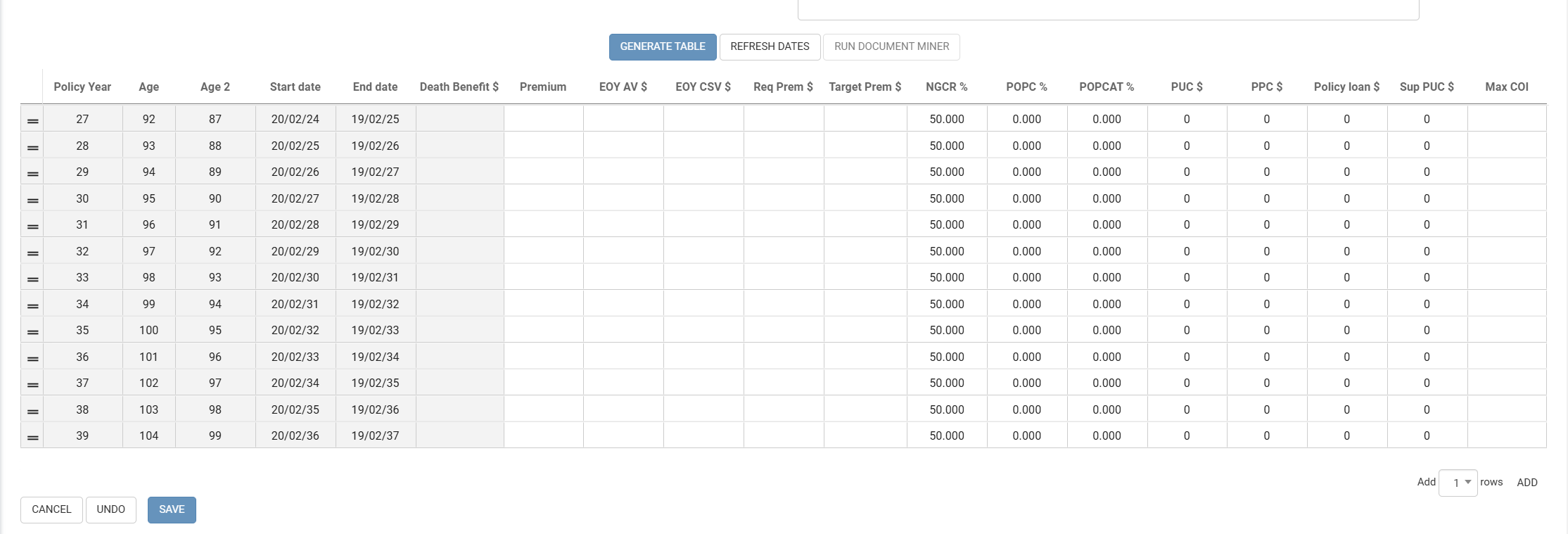1568x534 pixels.
Task: Click drag handle icon for policy year 32
Action: [32, 253]
